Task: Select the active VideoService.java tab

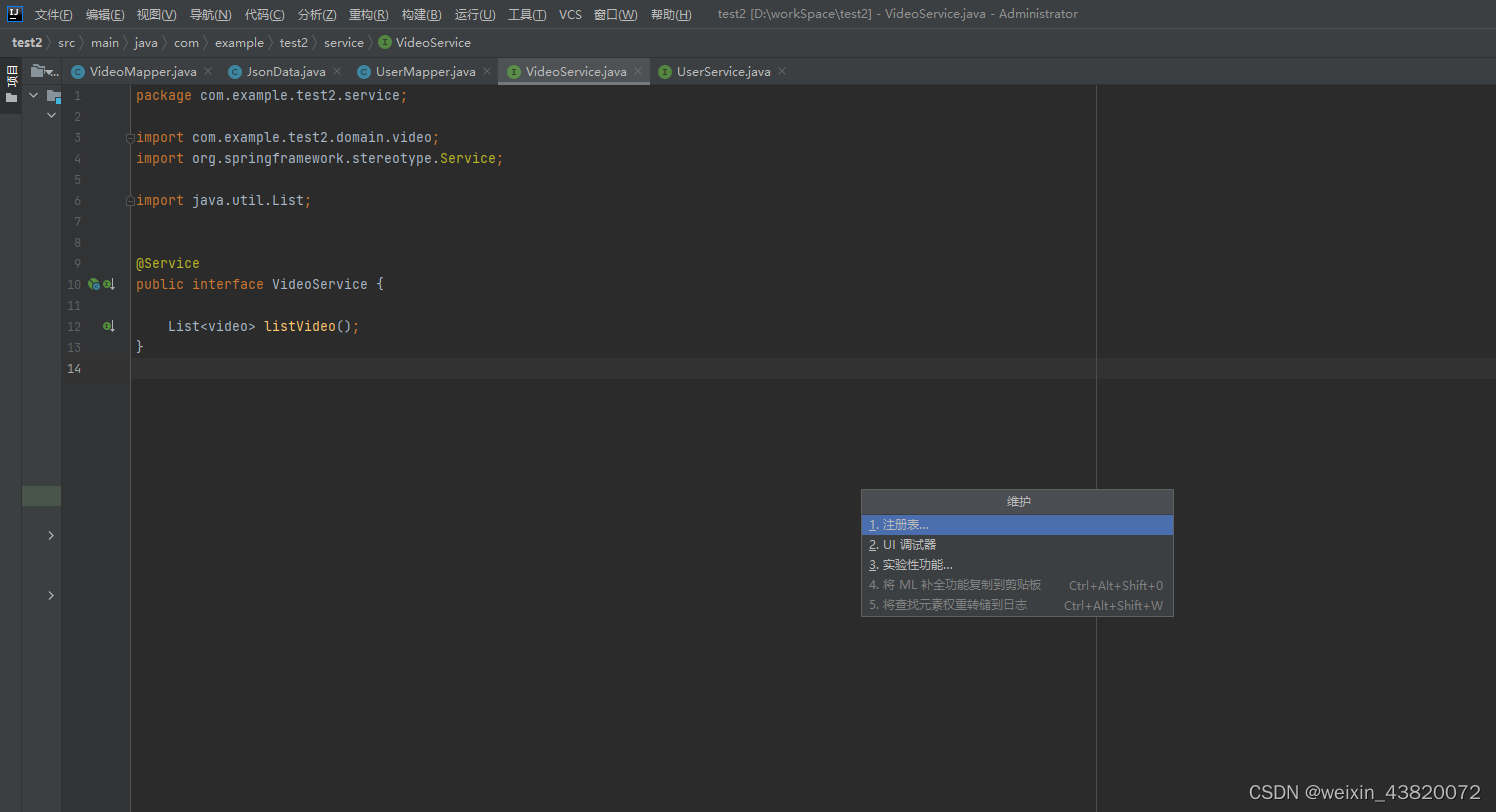Action: (x=576, y=72)
